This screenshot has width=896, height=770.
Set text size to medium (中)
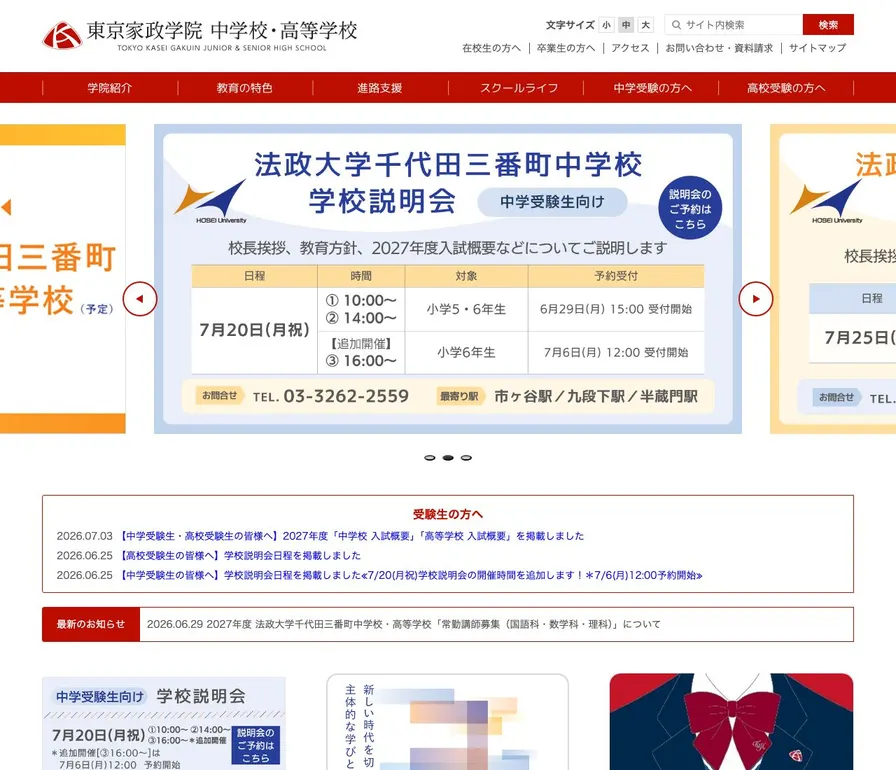pyautogui.click(x=626, y=25)
